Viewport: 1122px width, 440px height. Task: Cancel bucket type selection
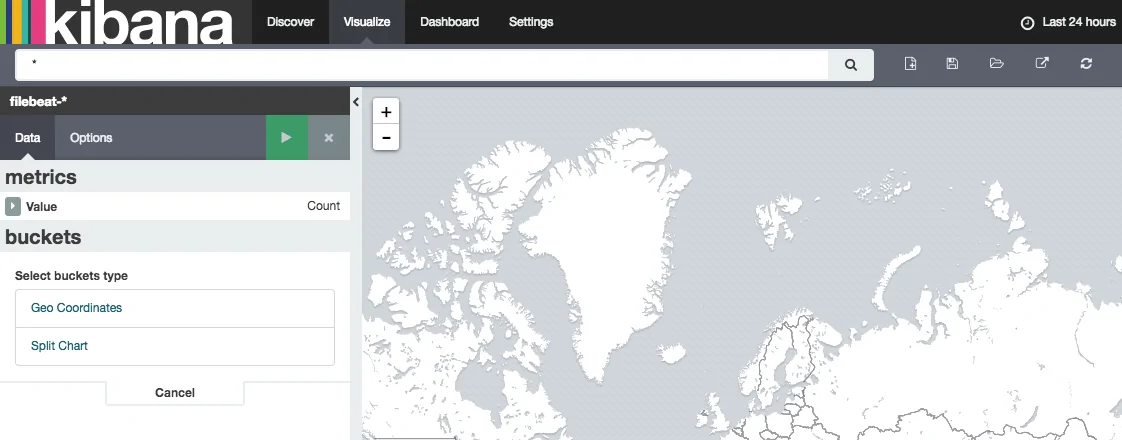click(175, 393)
